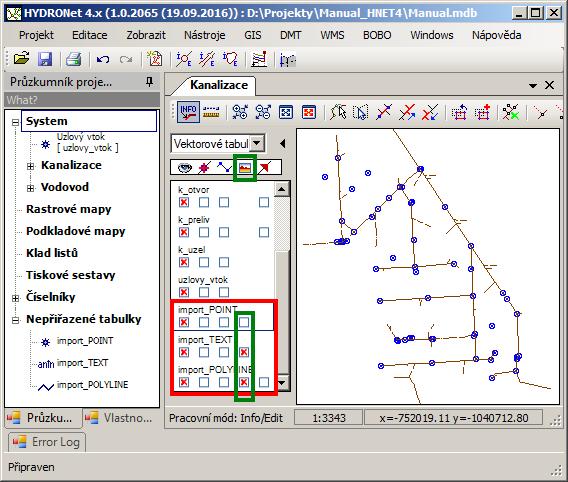Open the GIS menu

[253, 35]
